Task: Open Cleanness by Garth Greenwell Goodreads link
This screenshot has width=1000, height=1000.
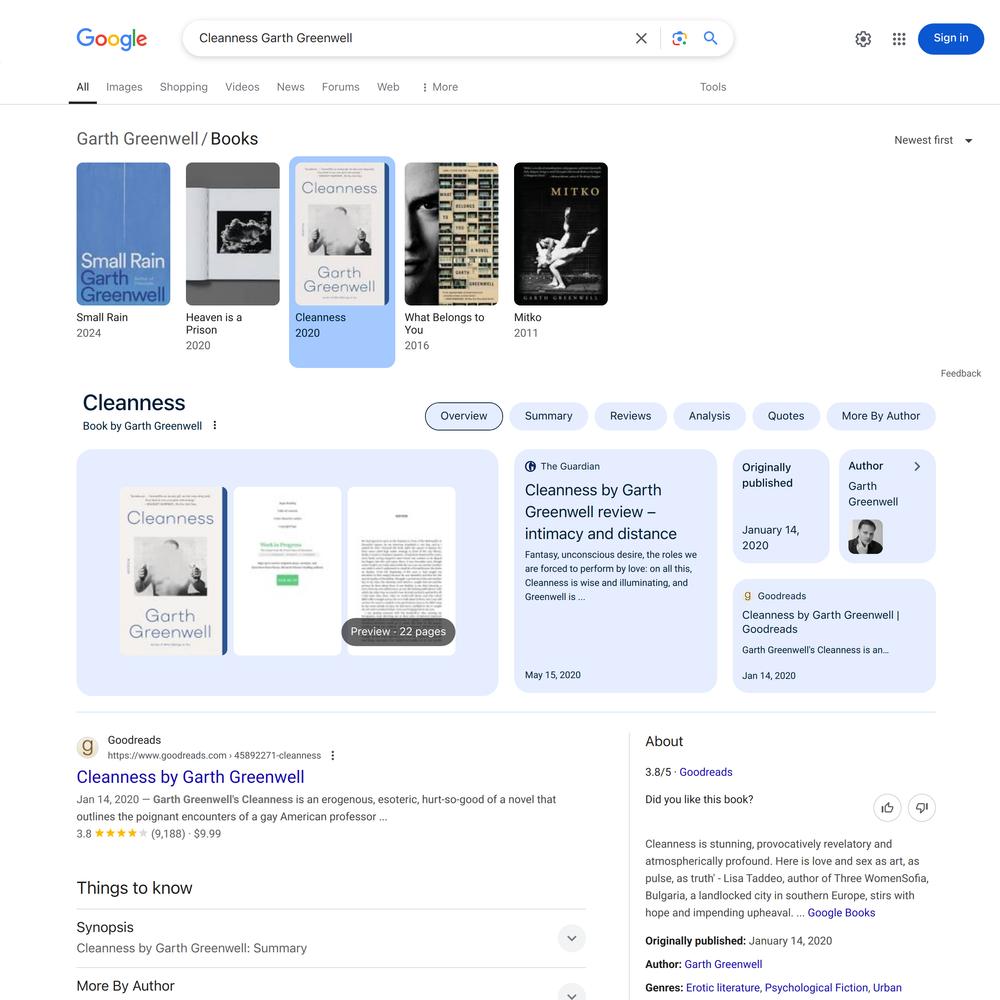Action: tap(190, 777)
